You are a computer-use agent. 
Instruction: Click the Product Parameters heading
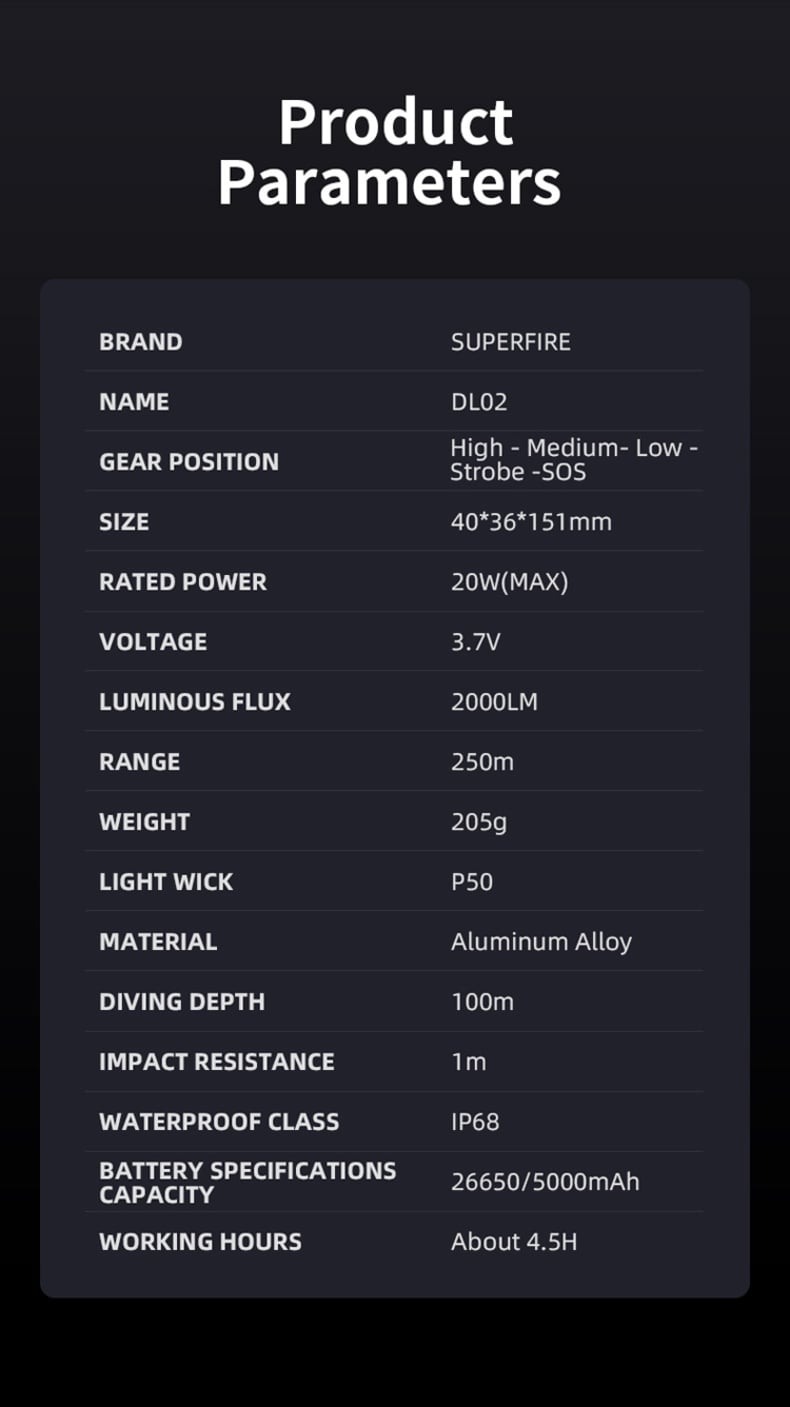pyautogui.click(x=390, y=152)
